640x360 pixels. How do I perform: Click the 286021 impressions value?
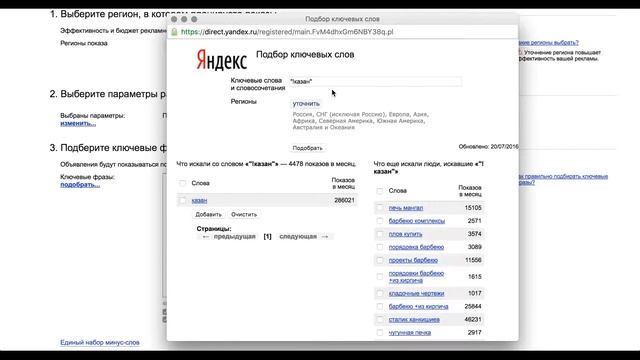344,200
